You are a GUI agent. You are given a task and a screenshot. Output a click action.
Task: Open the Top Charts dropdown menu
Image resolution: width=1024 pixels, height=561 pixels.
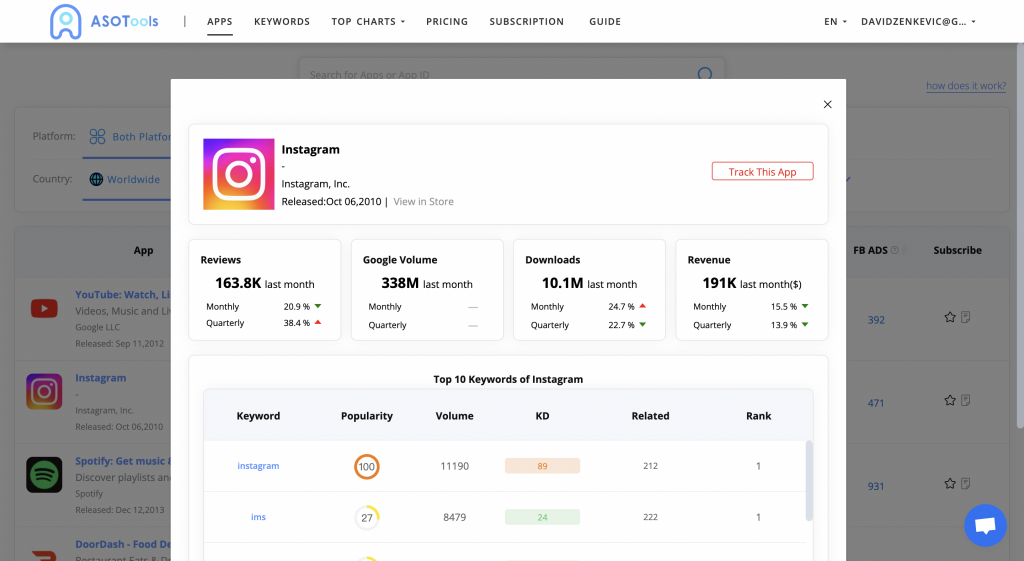[368, 22]
